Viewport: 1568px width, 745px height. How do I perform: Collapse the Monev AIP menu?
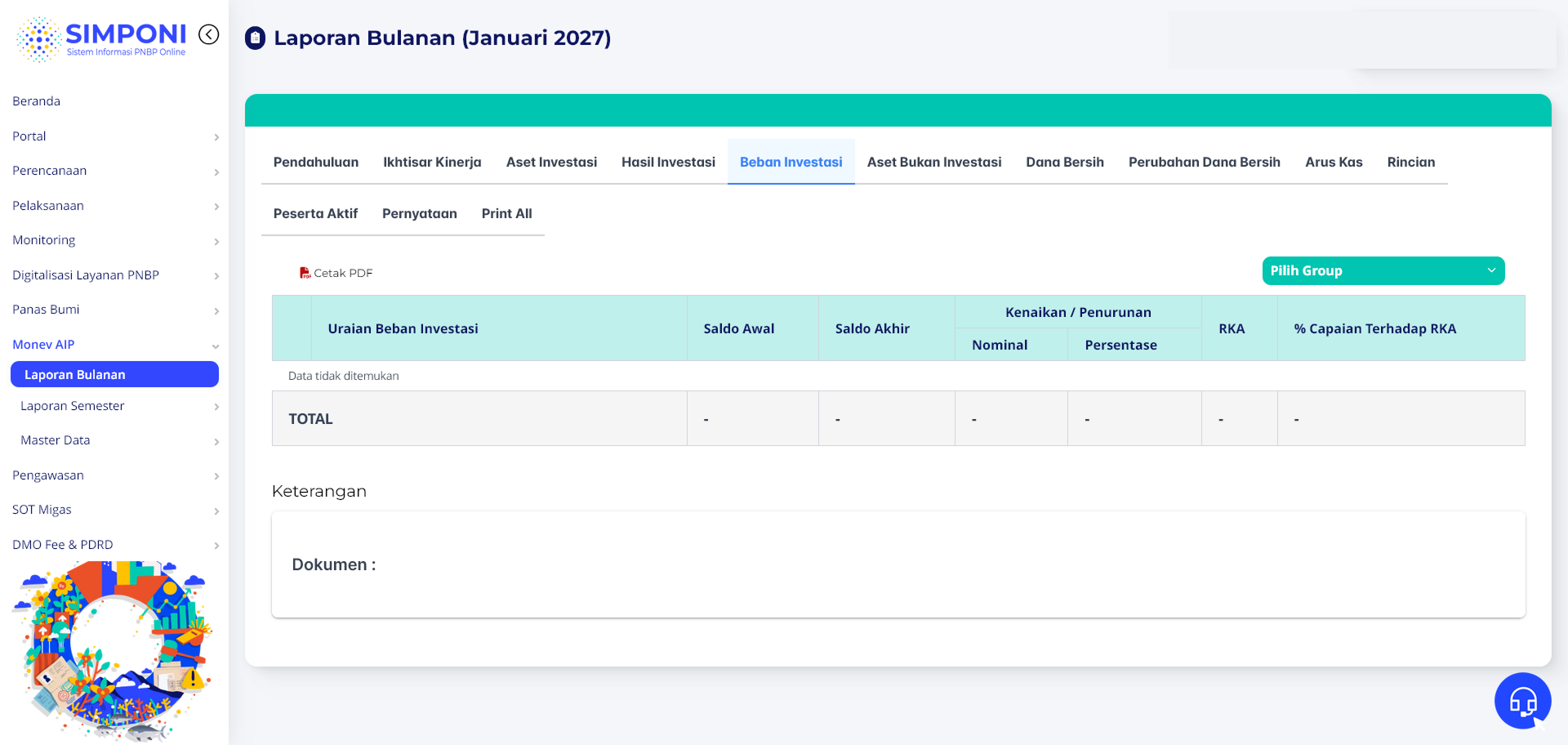[x=114, y=345]
